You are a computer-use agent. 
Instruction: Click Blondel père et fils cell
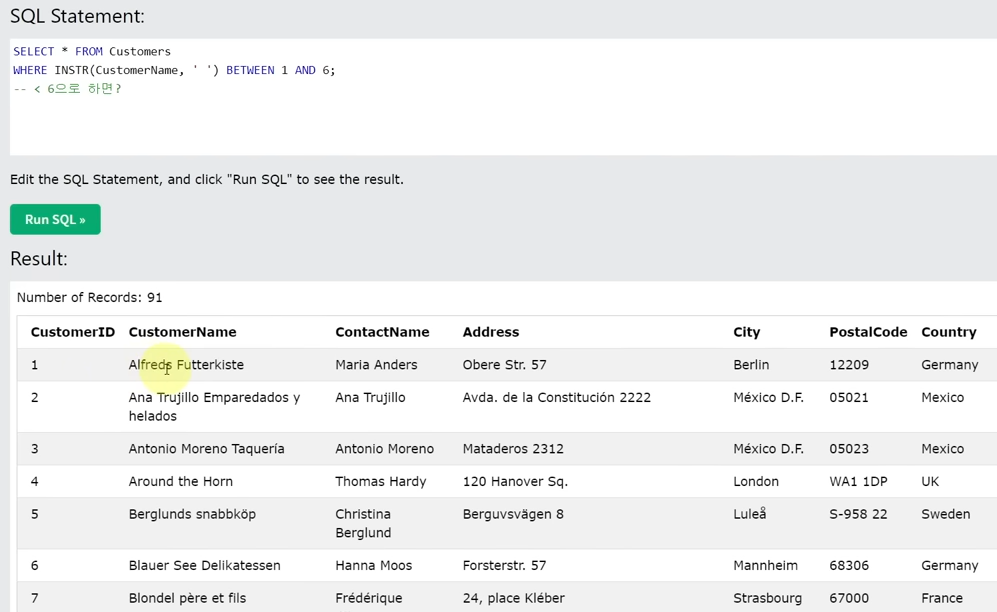click(x=187, y=598)
